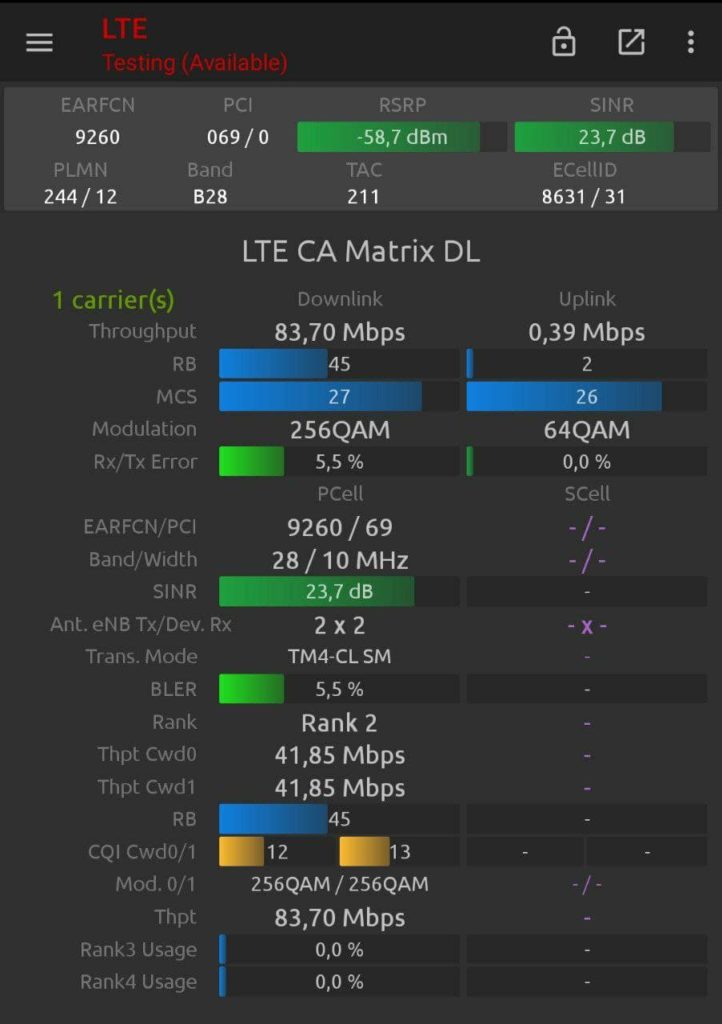This screenshot has height=1024, width=722.
Task: Tap the downlink RB 45 bar
Action: tap(339, 364)
